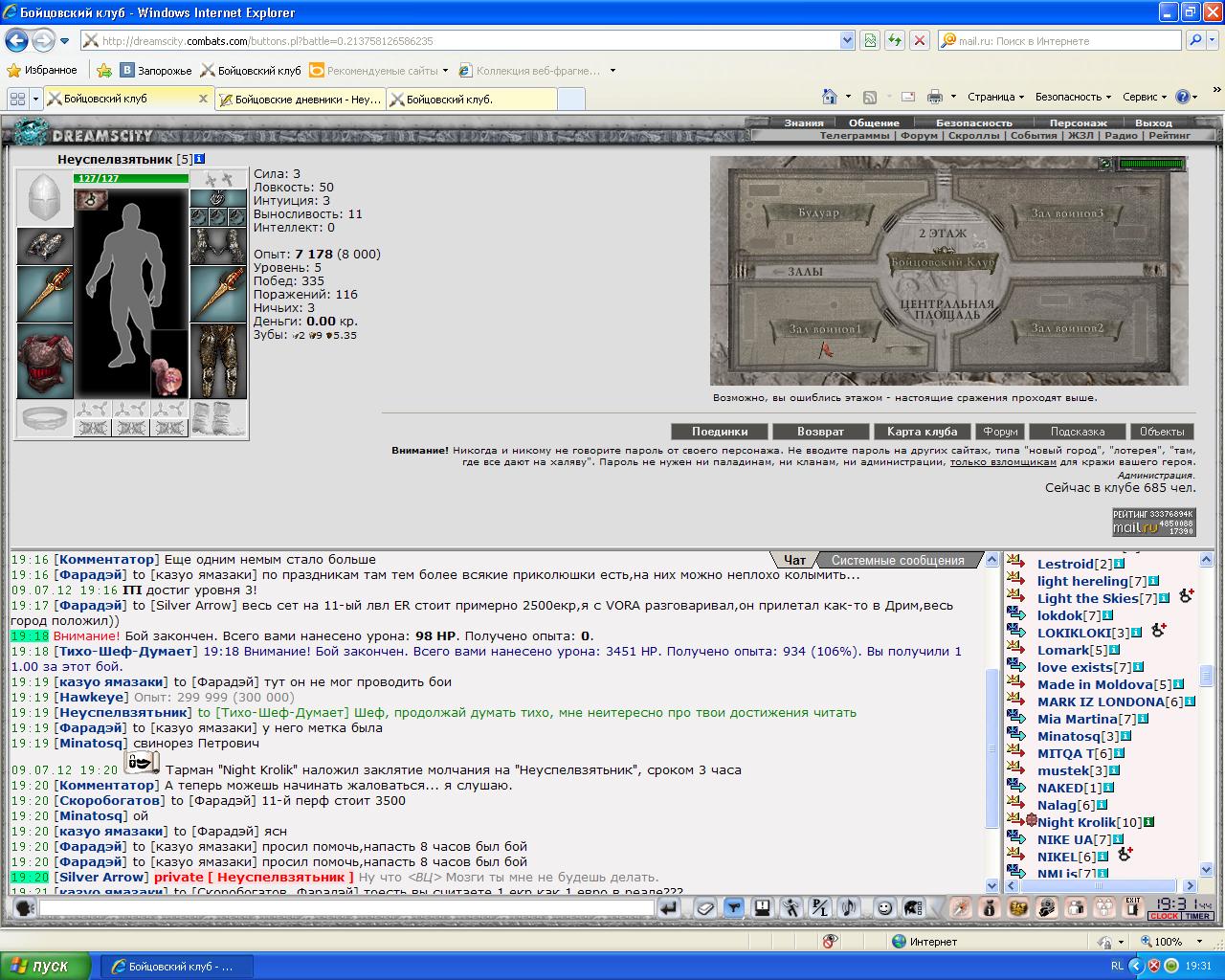Click the Подсказка button
The width and height of the screenshot is (1225, 980).
pyautogui.click(x=1077, y=432)
